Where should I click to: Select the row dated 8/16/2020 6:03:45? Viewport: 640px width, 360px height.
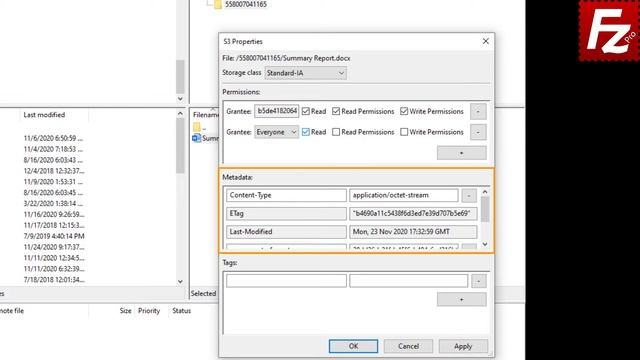pos(53,193)
